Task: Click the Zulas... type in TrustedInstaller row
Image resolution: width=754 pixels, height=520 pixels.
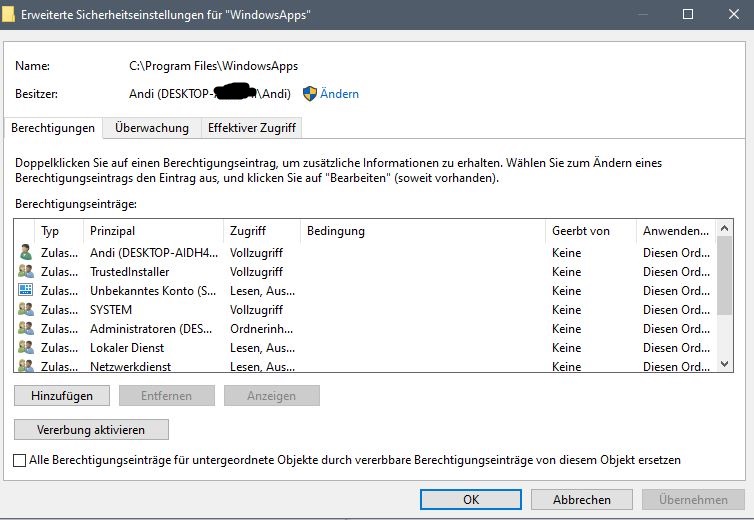Action: [x=59, y=272]
